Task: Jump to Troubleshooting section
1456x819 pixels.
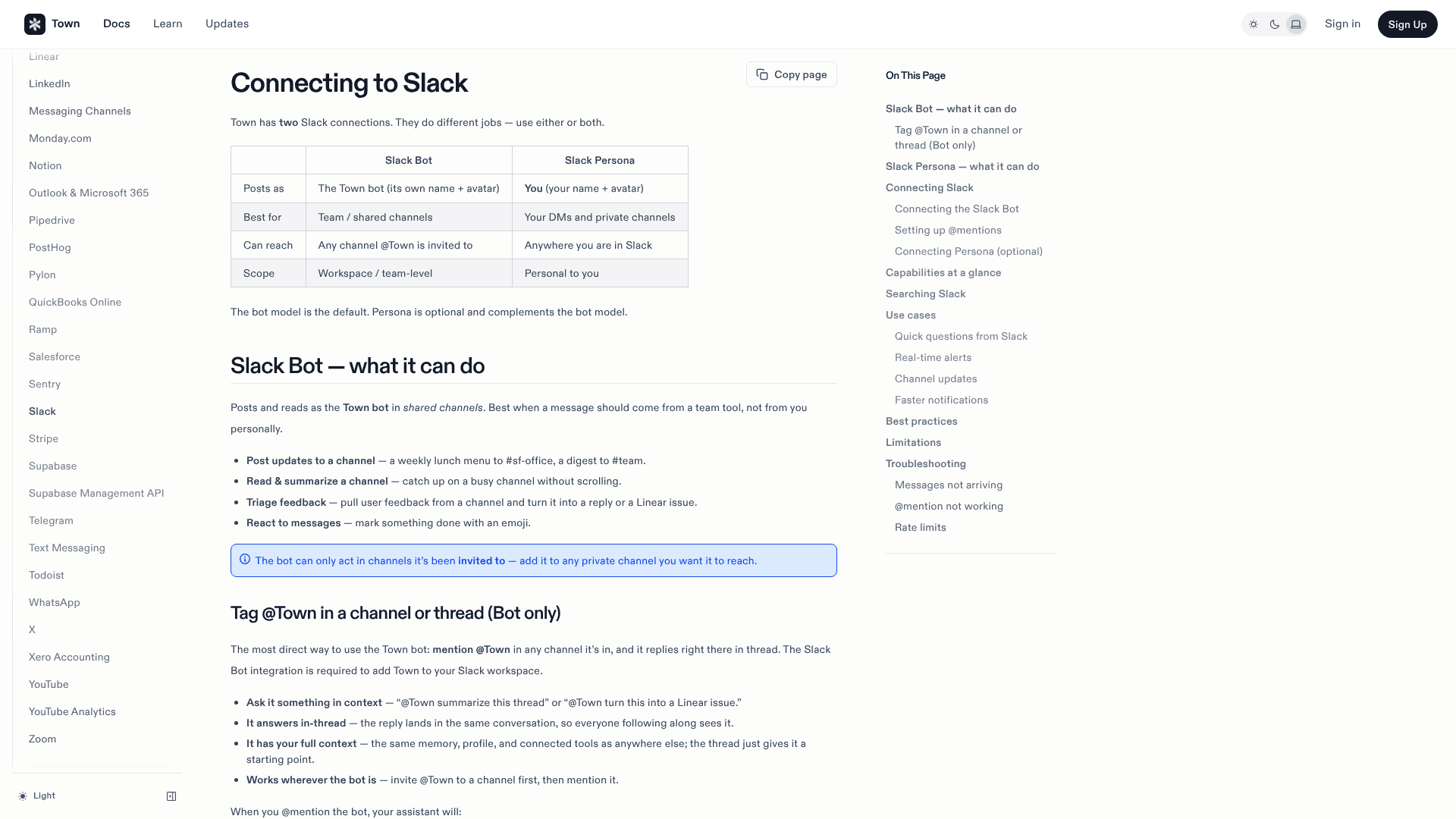Action: (x=925, y=464)
